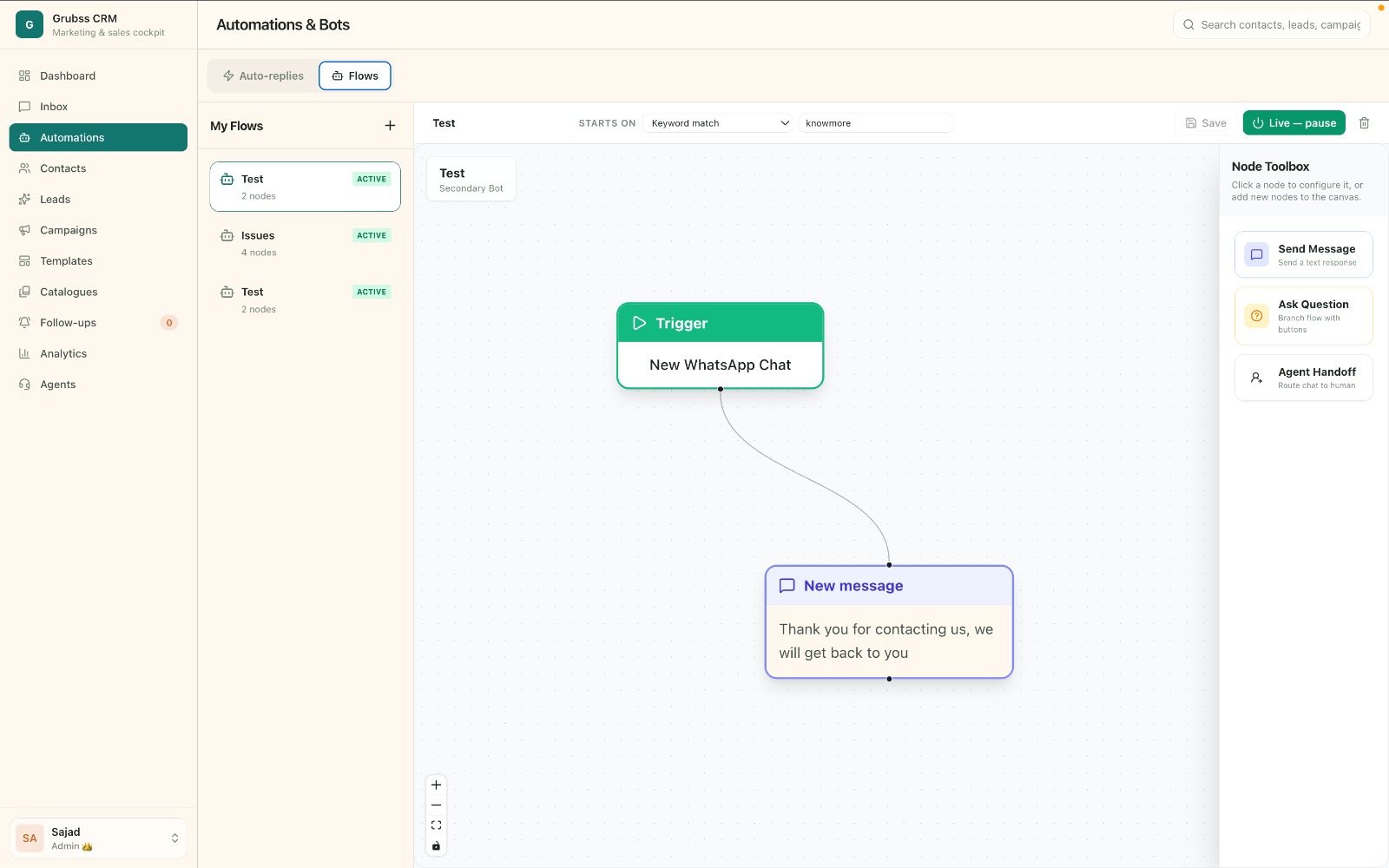Click the search magnifier icon
Image resolution: width=1389 pixels, height=868 pixels.
1188,25
